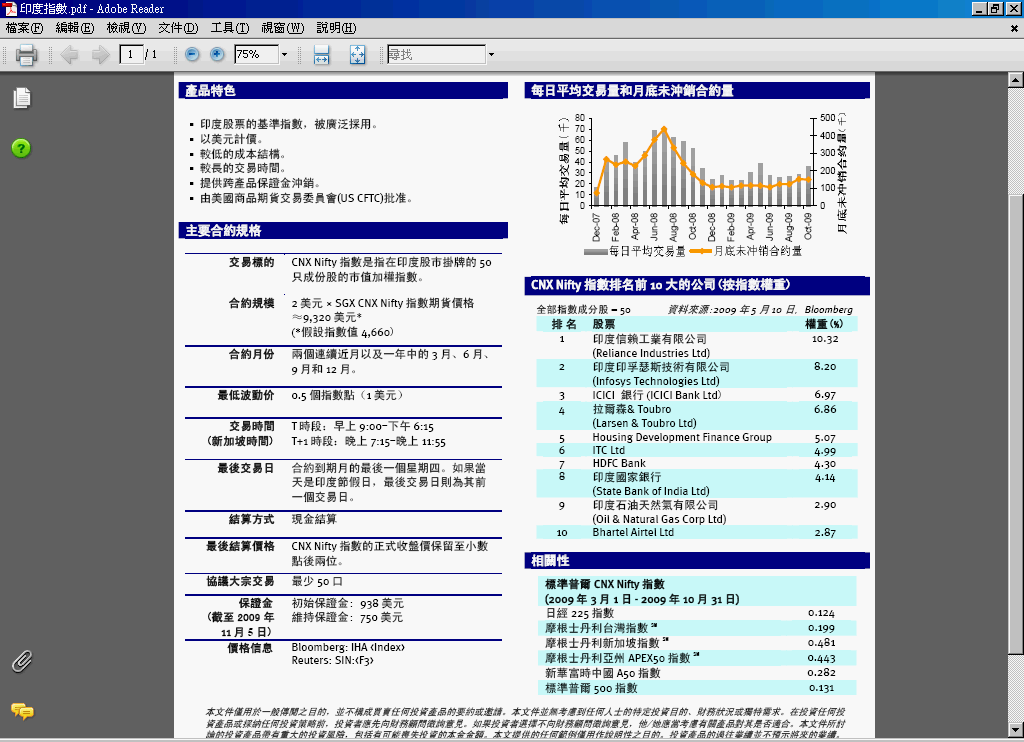Click the vertical scrollbar down arrow
Image resolution: width=1024 pixels, height=742 pixels.
tap(1015, 729)
